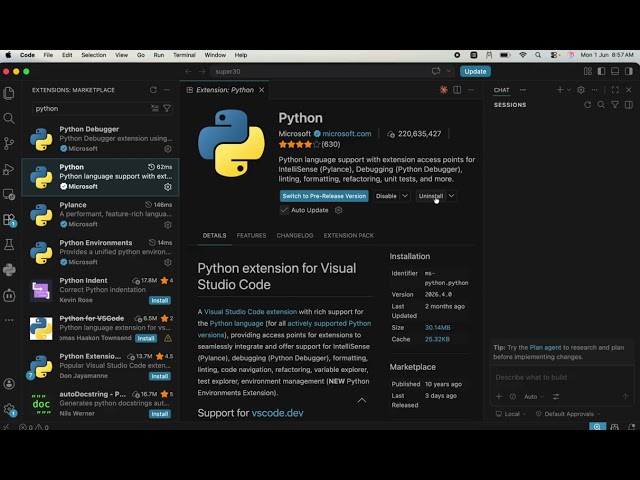Screen dimensions: 640x480
Task: Open Disable button dropdown arrow
Action: coord(405,196)
